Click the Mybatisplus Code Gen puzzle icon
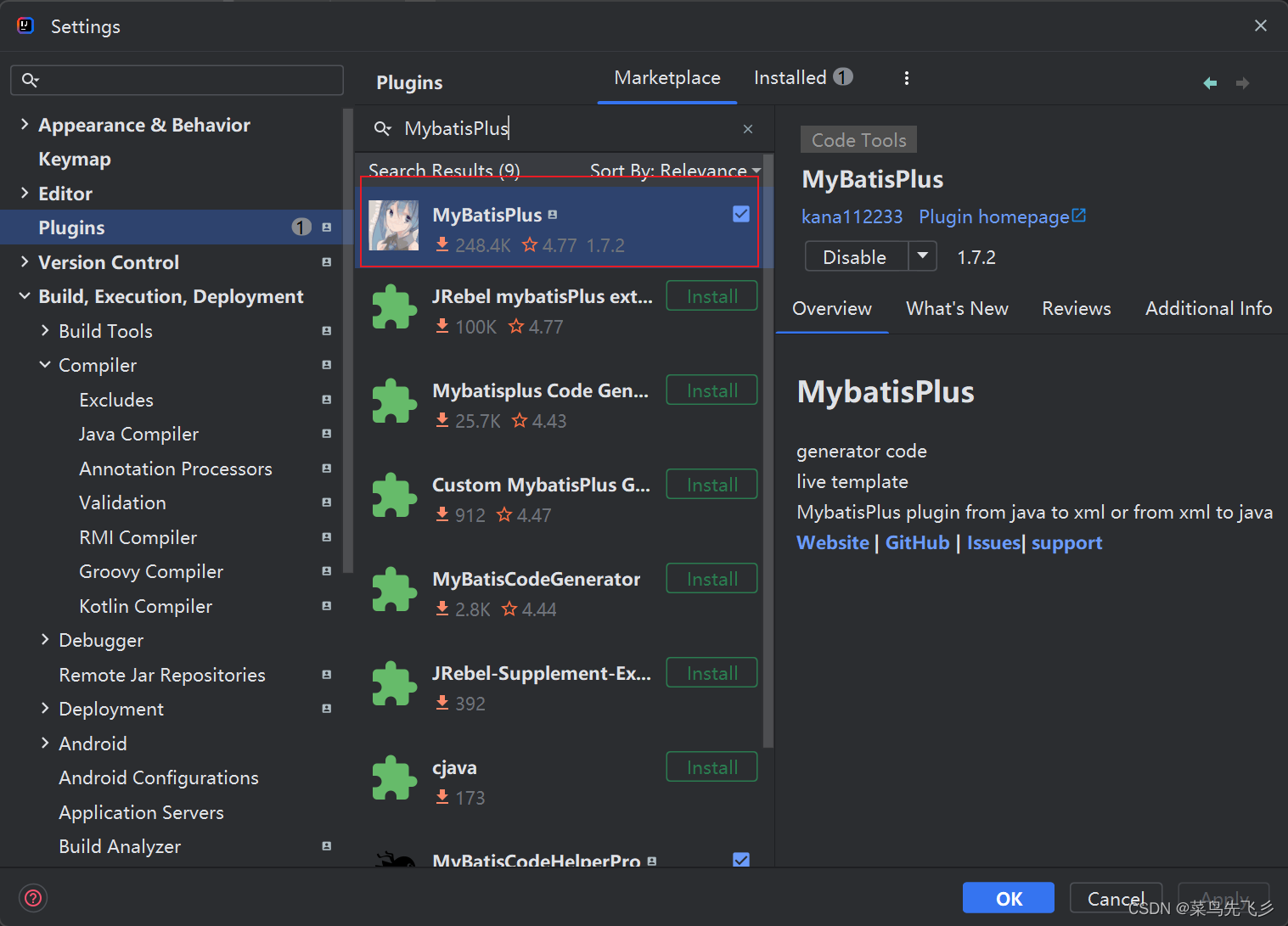1288x926 pixels. point(394,401)
